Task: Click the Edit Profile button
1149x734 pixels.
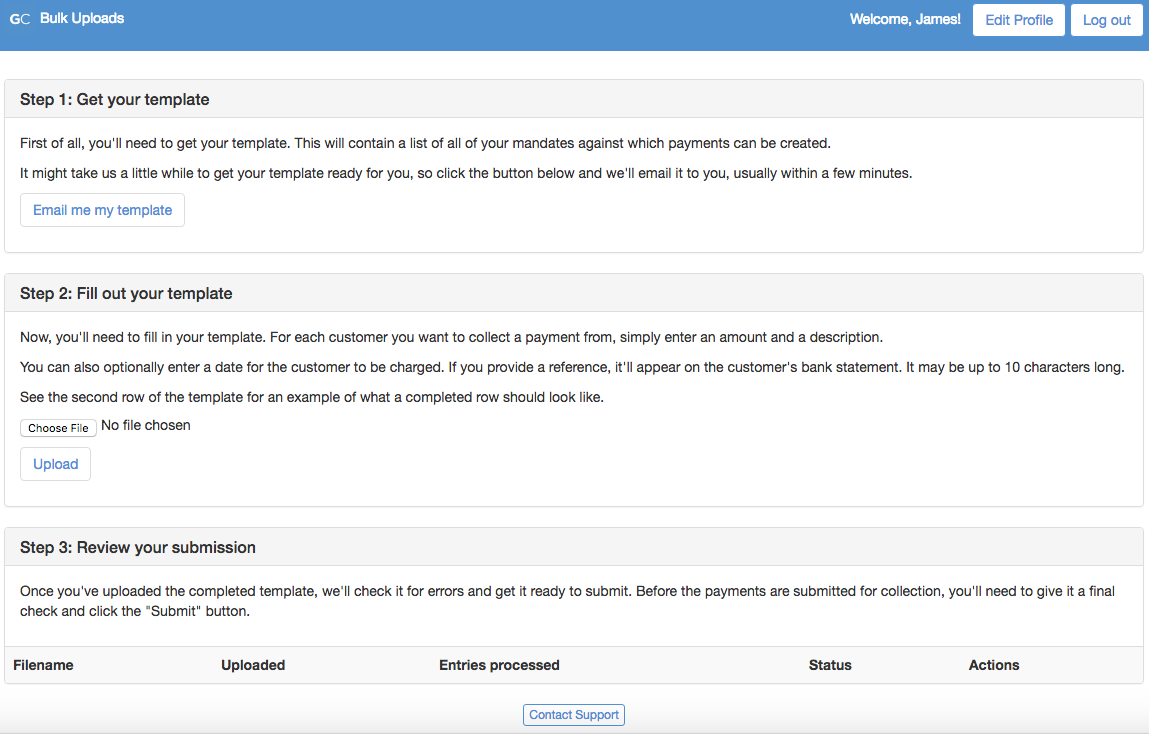Action: click(1019, 20)
